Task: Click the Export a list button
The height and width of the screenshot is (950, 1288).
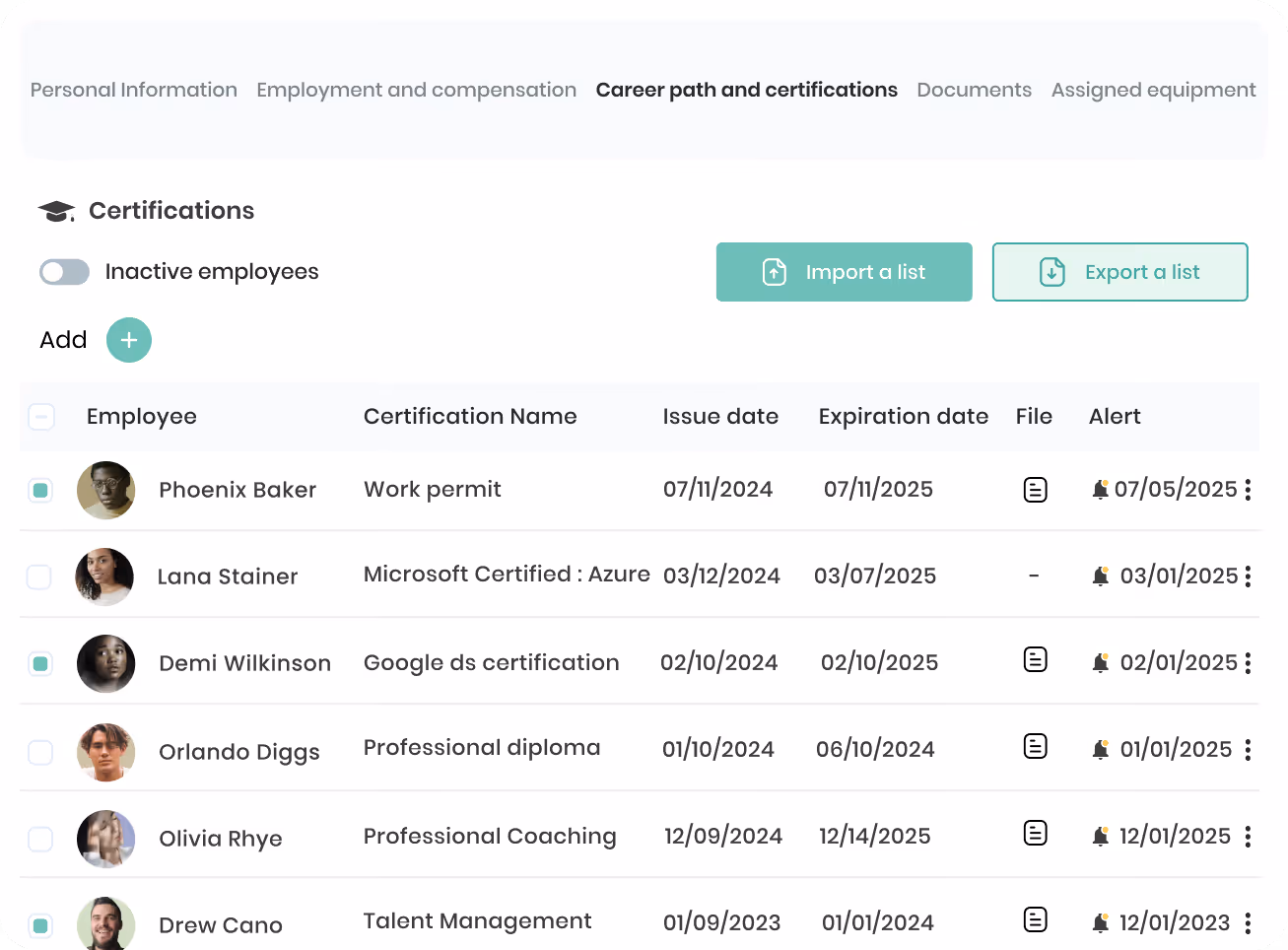Action: [1120, 272]
